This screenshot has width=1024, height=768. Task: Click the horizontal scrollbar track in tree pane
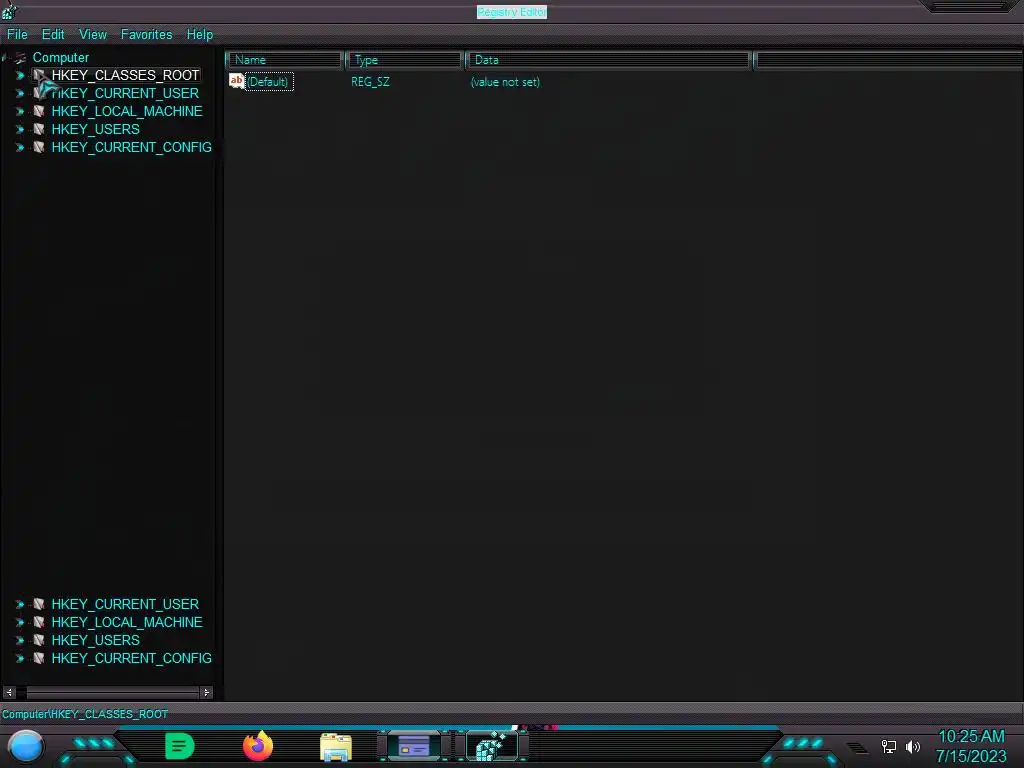[x=112, y=692]
